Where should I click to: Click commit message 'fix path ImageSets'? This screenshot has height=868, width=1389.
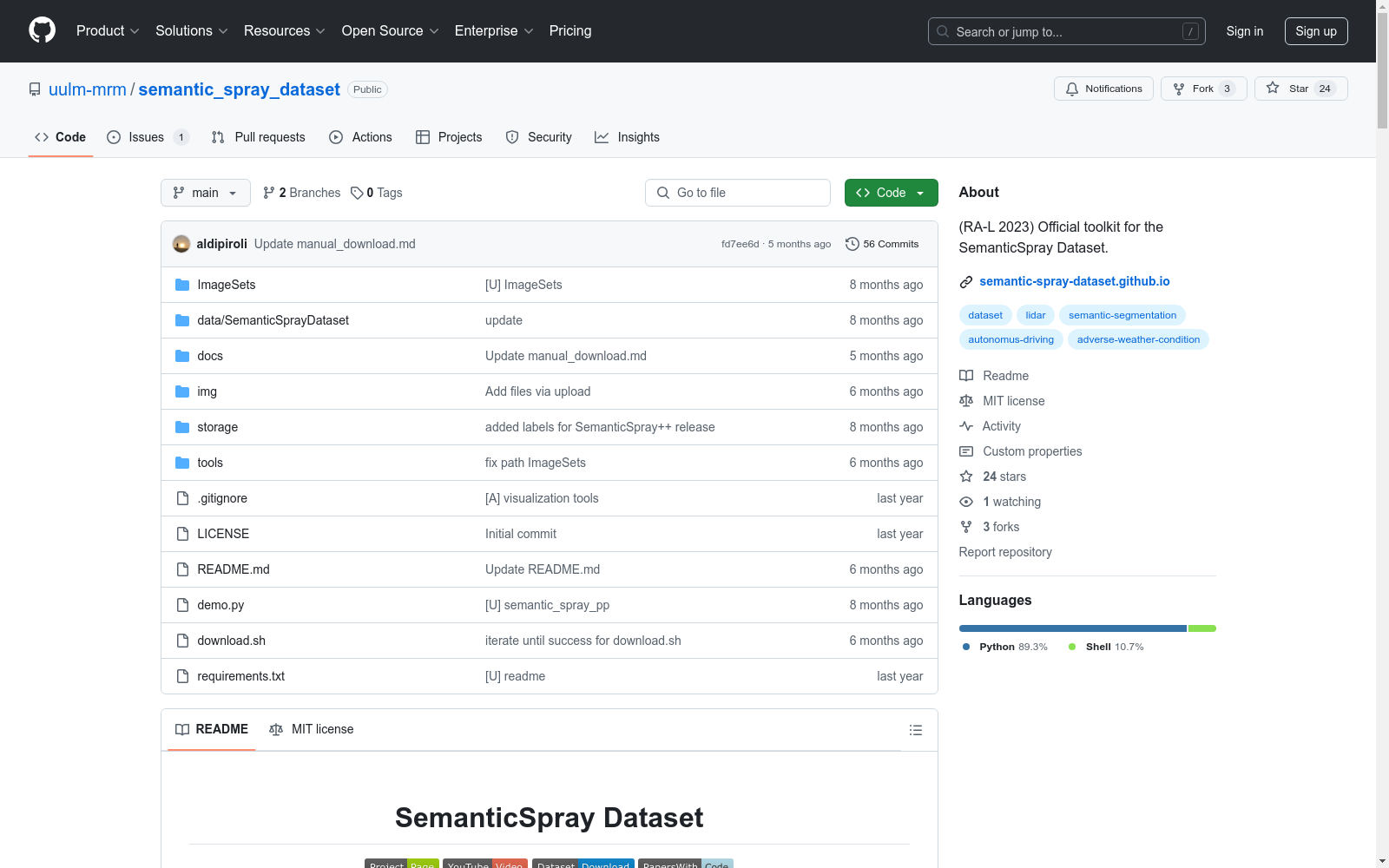point(536,463)
